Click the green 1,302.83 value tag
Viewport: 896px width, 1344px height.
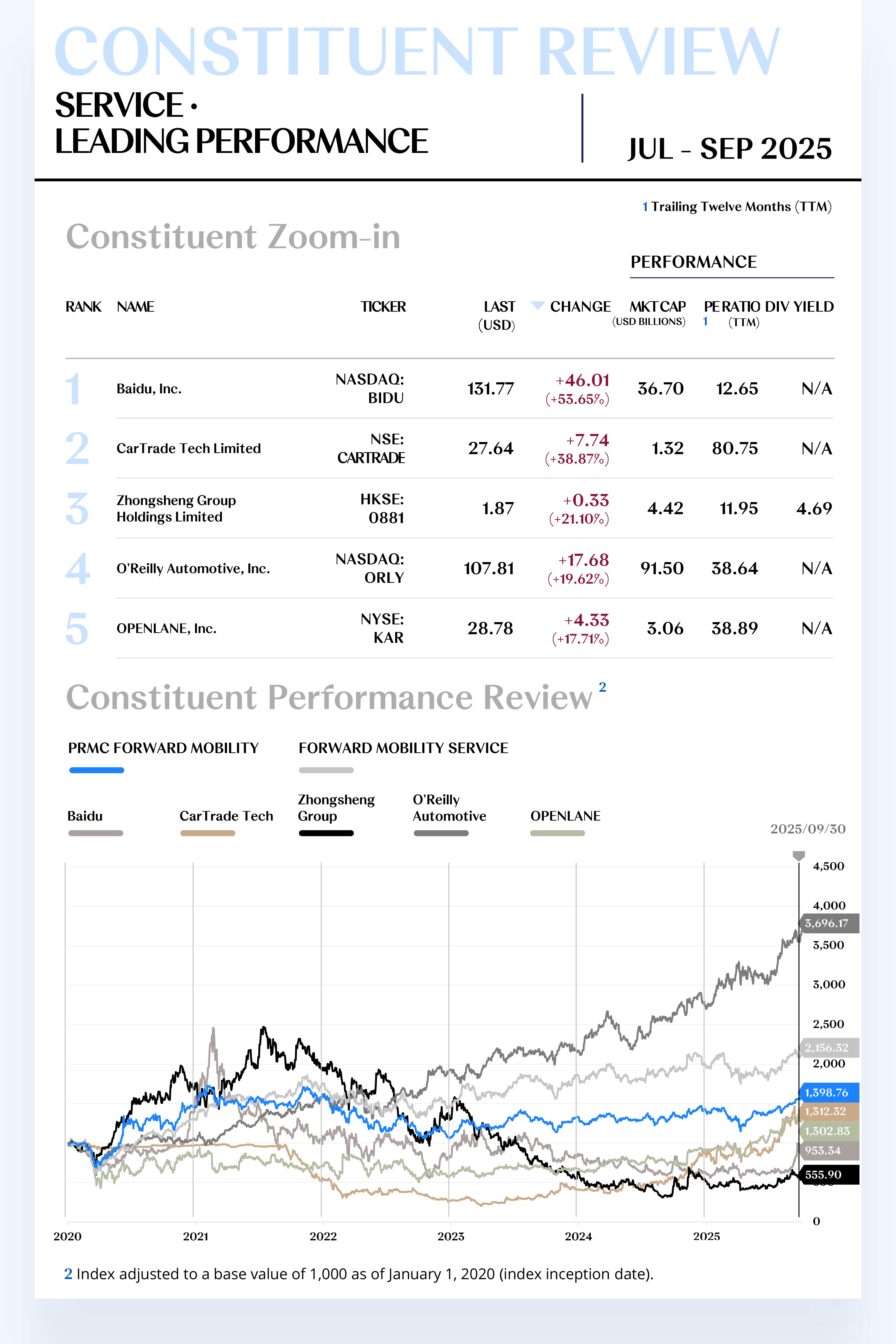pyautogui.click(x=828, y=1131)
